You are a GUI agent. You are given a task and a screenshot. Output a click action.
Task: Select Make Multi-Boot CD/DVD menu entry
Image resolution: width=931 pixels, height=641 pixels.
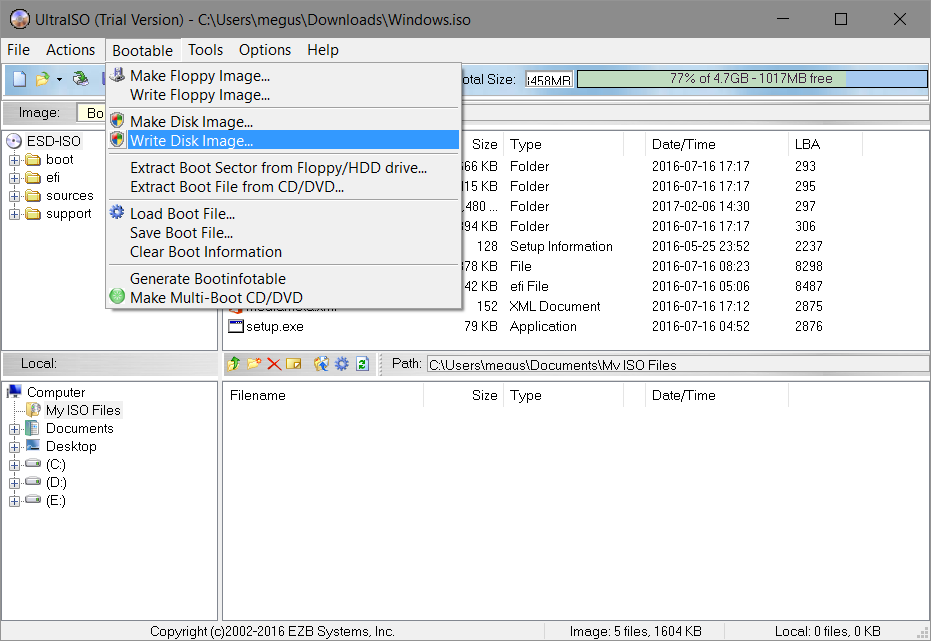point(216,297)
